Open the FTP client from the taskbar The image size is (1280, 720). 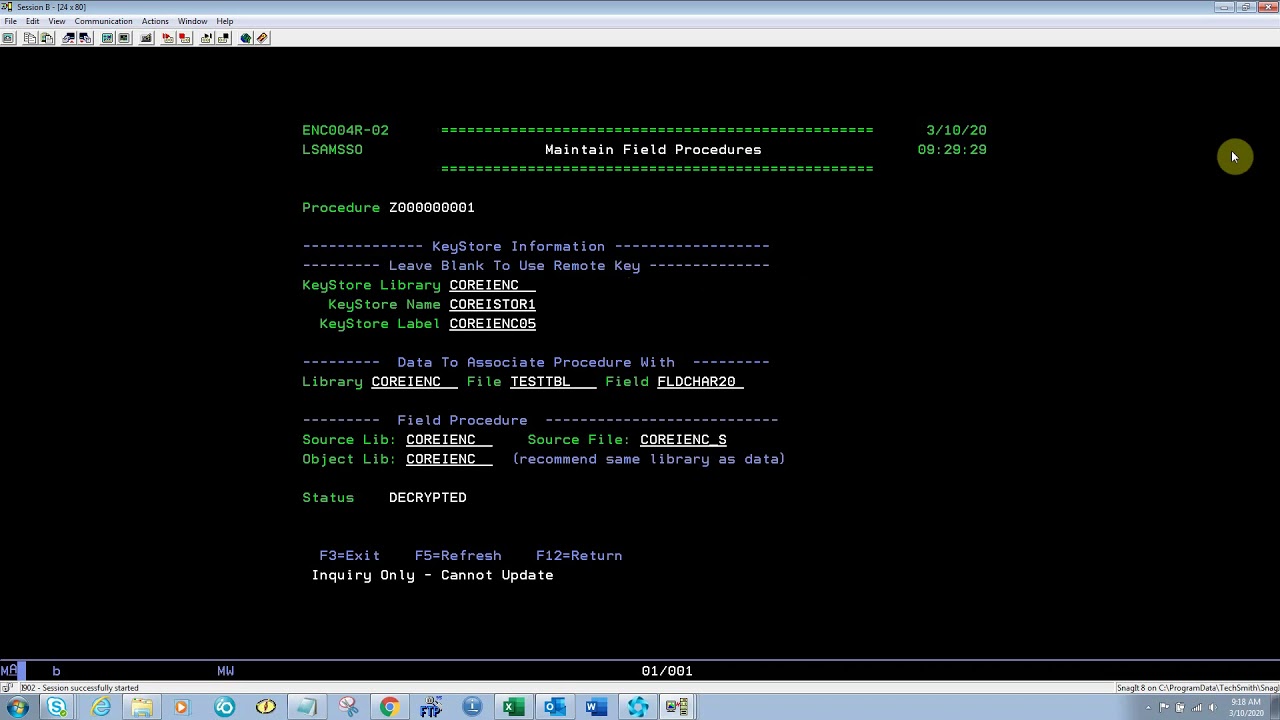(430, 708)
